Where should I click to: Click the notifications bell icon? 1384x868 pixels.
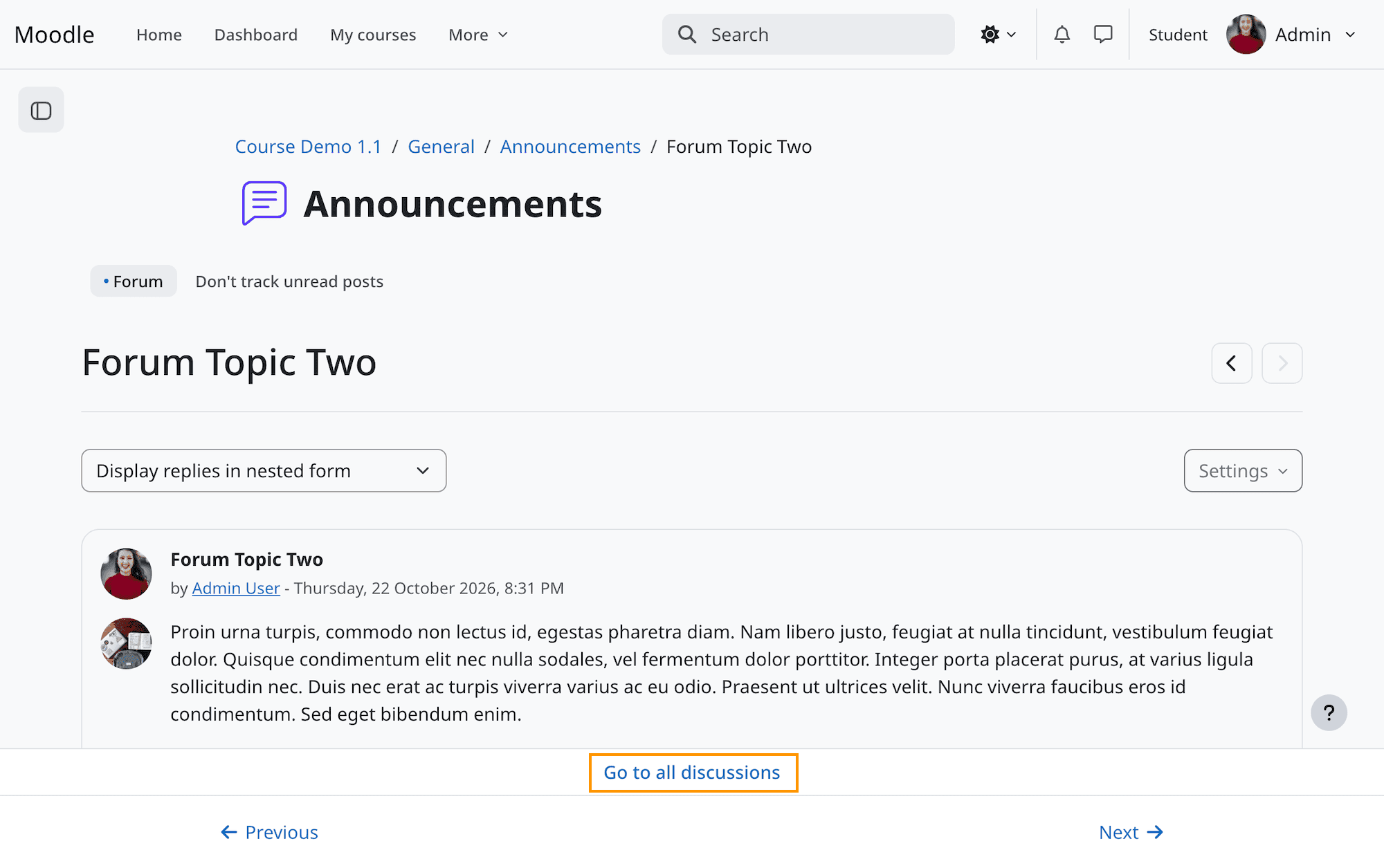pyautogui.click(x=1062, y=35)
